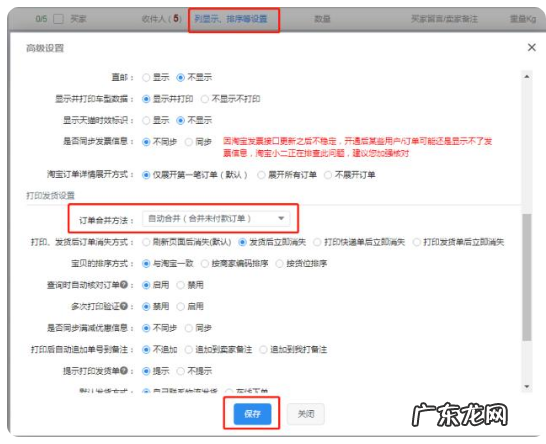Select 禁用 for 查询时自动核对订单
The height and width of the screenshot is (444, 546).
pyautogui.click(x=180, y=285)
